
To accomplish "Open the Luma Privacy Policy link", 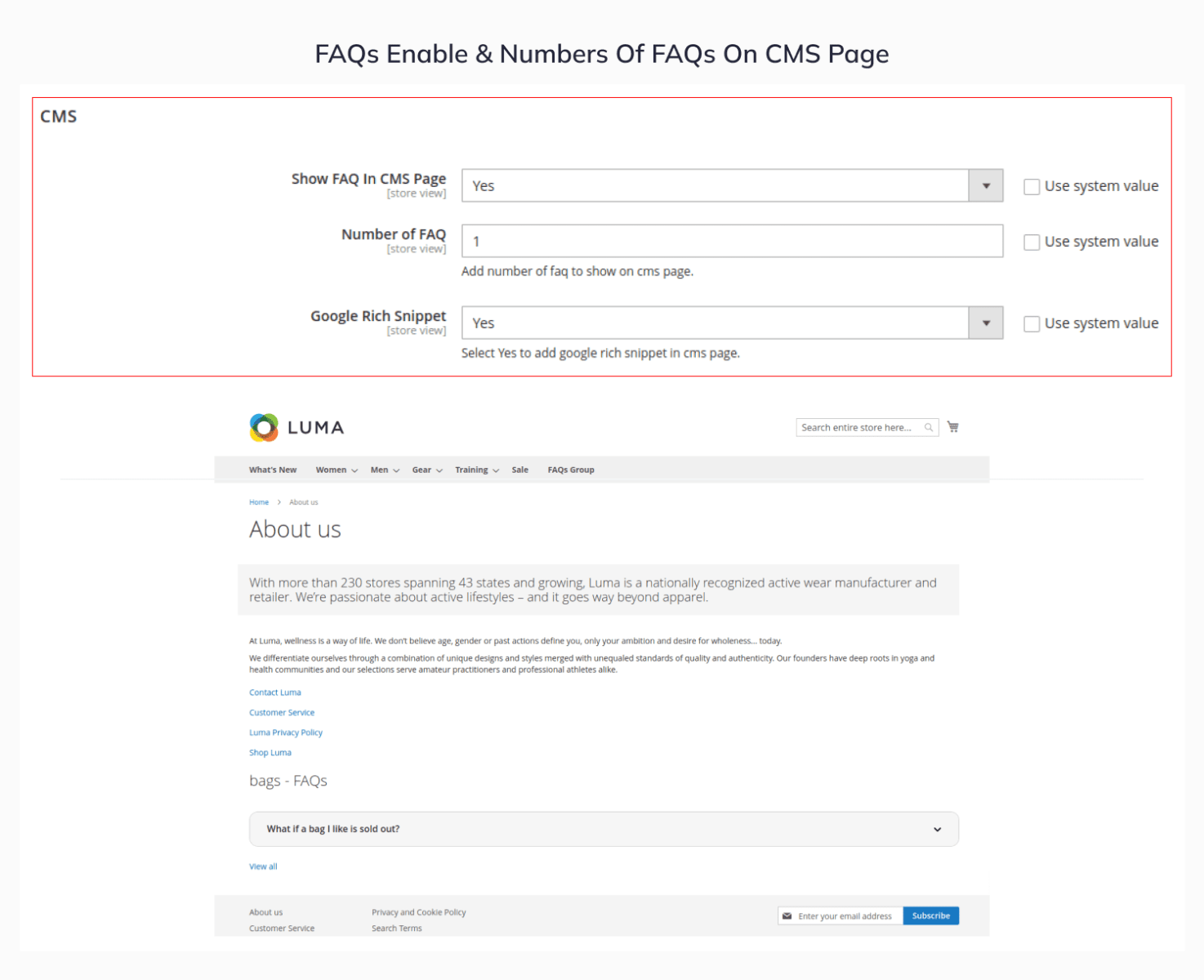I will [286, 733].
